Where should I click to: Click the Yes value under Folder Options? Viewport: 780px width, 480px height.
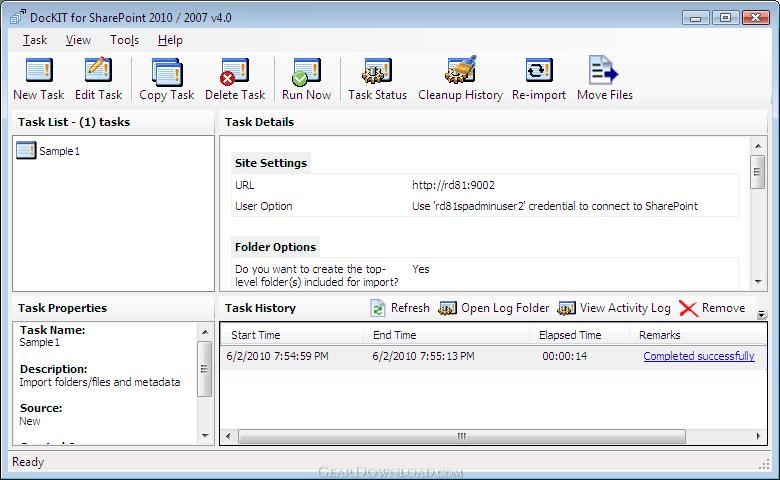click(x=421, y=269)
